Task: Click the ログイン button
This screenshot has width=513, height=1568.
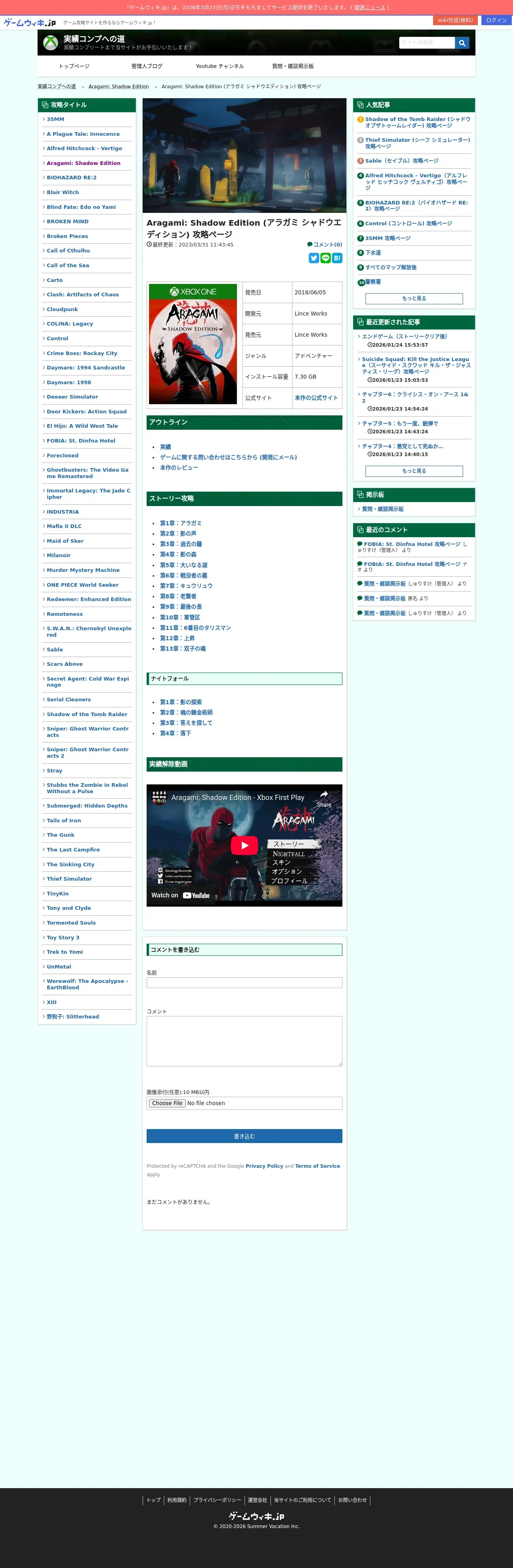Action: pos(497,20)
